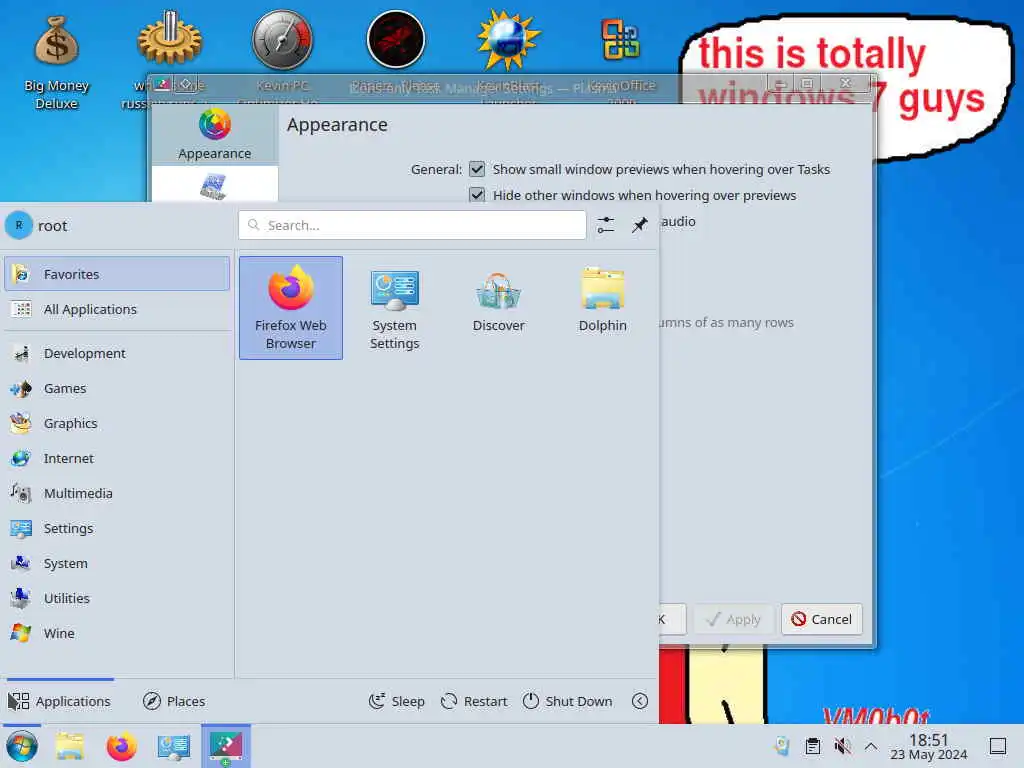Viewport: 1024px width, 768px height.
Task: Open System Settings from Favorites grid
Action: (x=394, y=308)
